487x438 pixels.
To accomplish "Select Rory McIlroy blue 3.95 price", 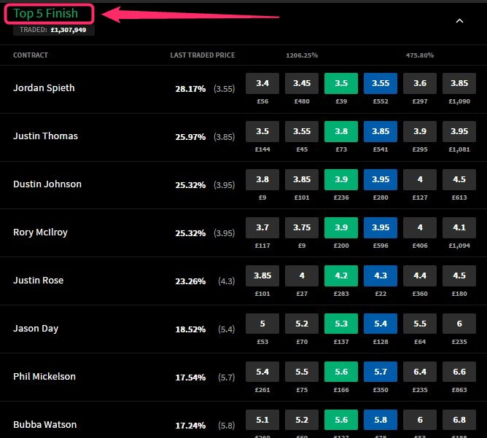I will click(x=380, y=228).
